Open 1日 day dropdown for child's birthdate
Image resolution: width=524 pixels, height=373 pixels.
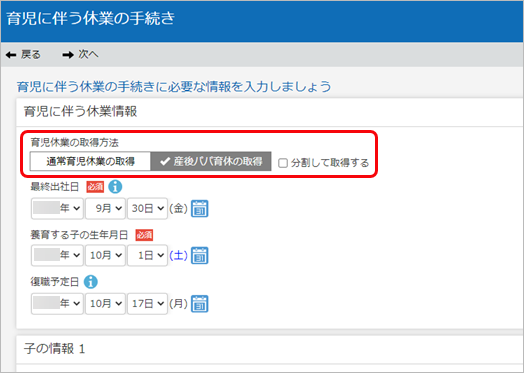pos(147,255)
